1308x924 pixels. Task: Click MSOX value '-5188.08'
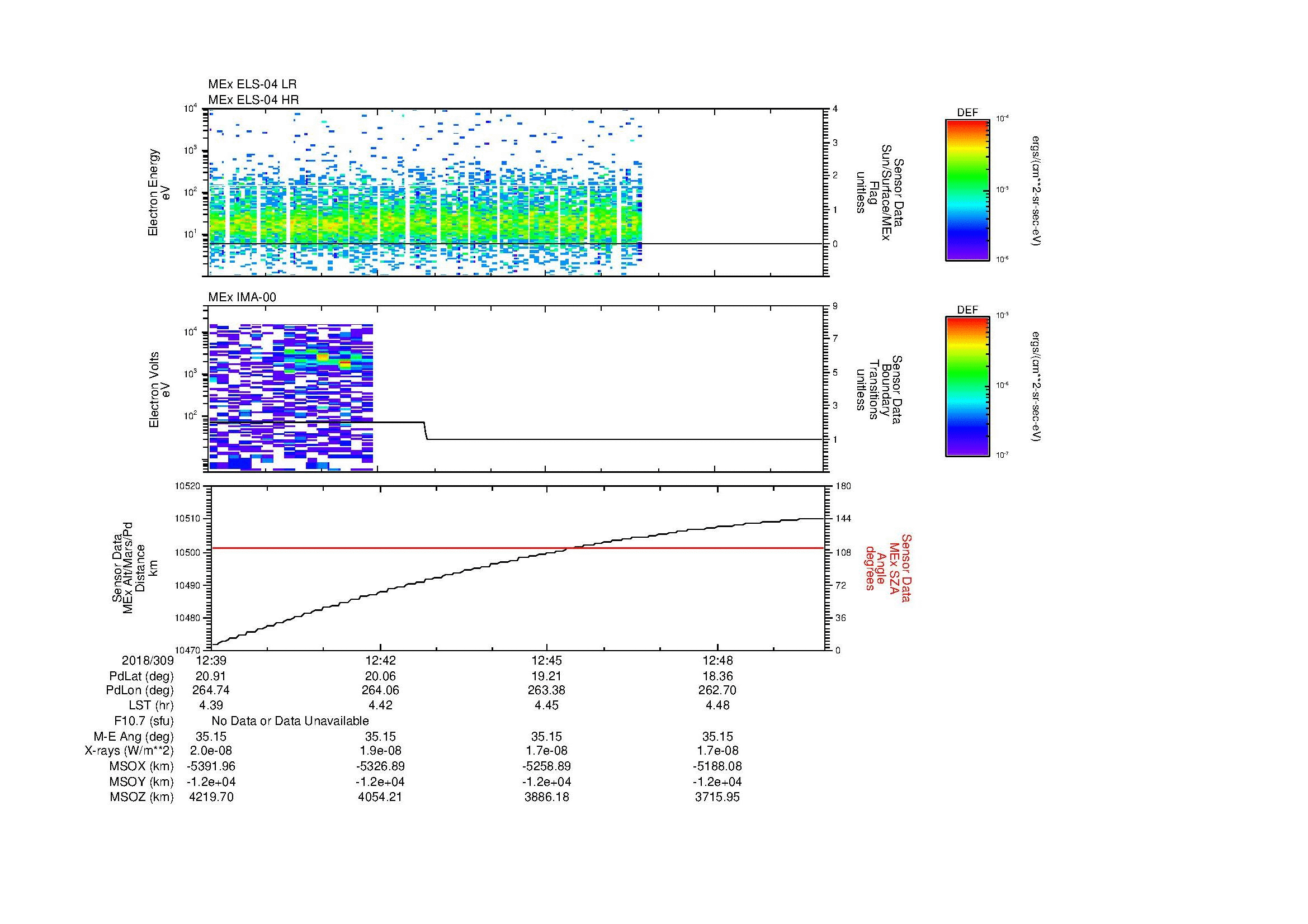[718, 767]
